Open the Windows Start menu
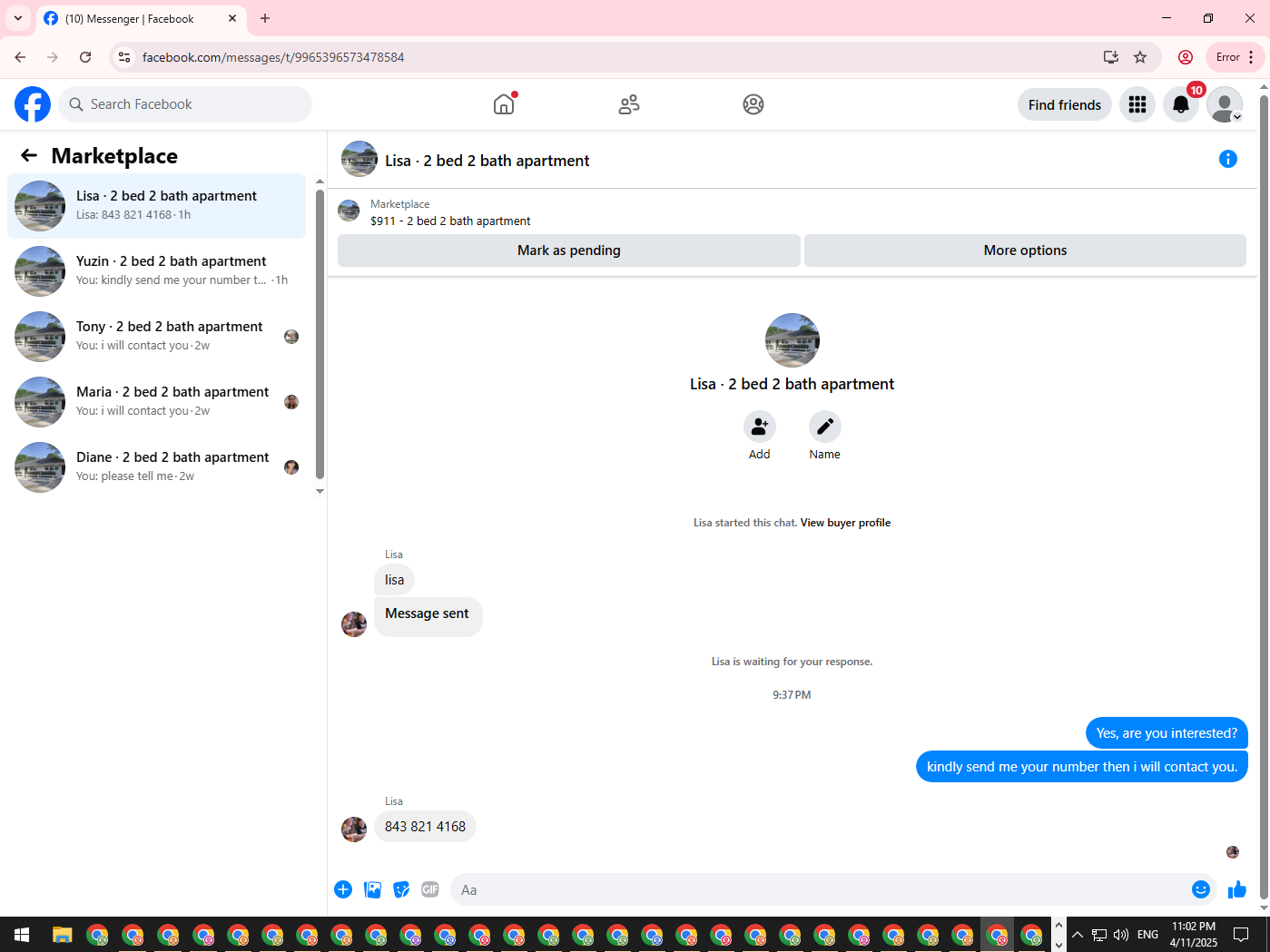The height and width of the screenshot is (952, 1270). [22, 935]
